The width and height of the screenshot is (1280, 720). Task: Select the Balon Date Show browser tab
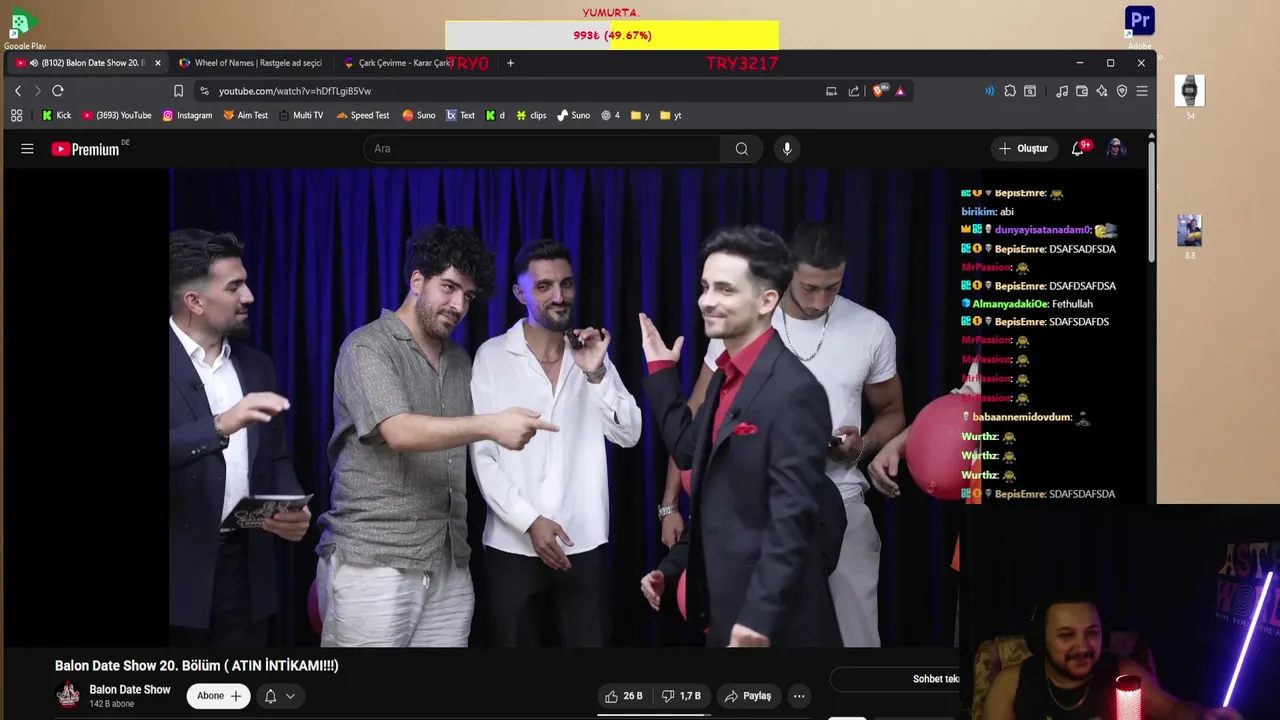[x=86, y=63]
